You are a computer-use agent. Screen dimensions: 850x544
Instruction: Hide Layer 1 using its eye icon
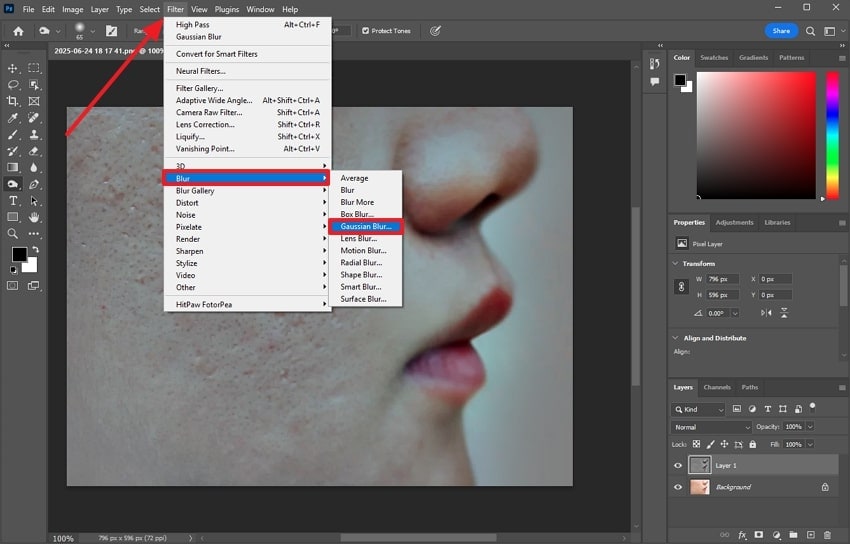tap(678, 465)
